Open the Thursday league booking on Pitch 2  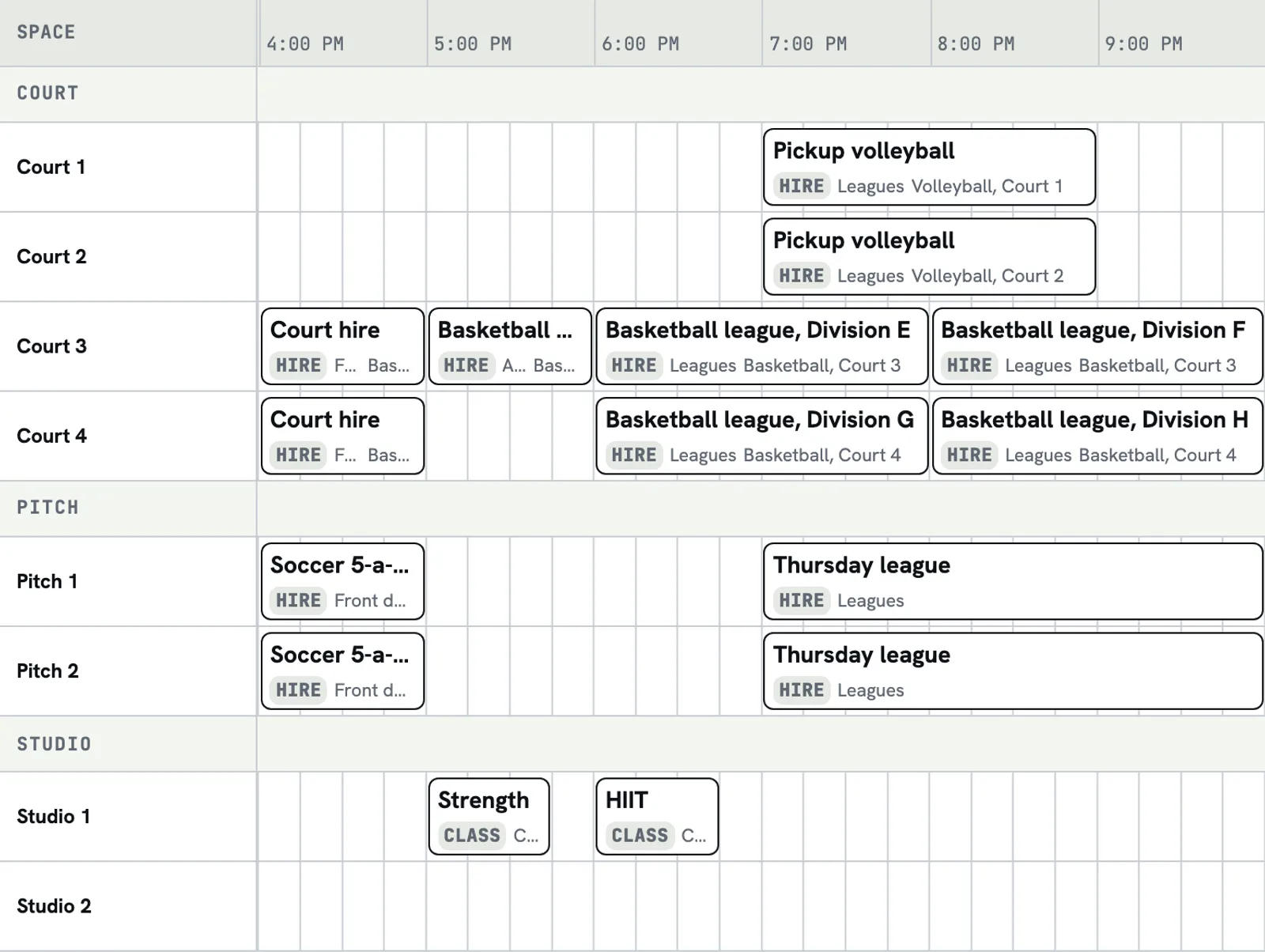(1013, 671)
